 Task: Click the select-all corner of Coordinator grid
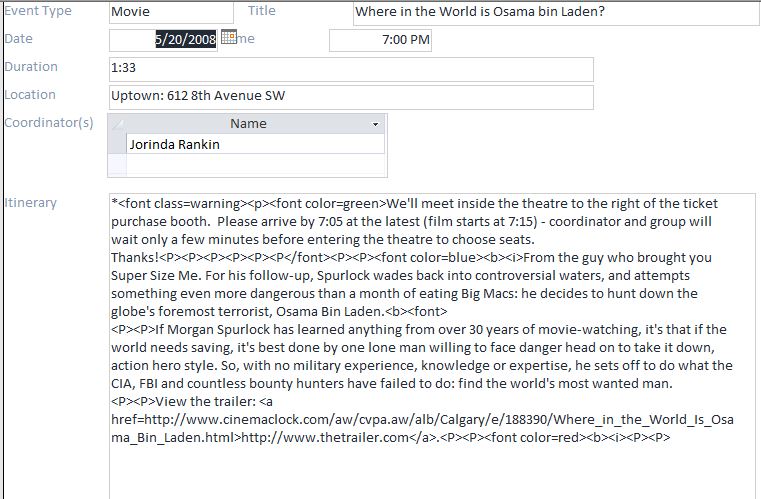click(x=118, y=124)
